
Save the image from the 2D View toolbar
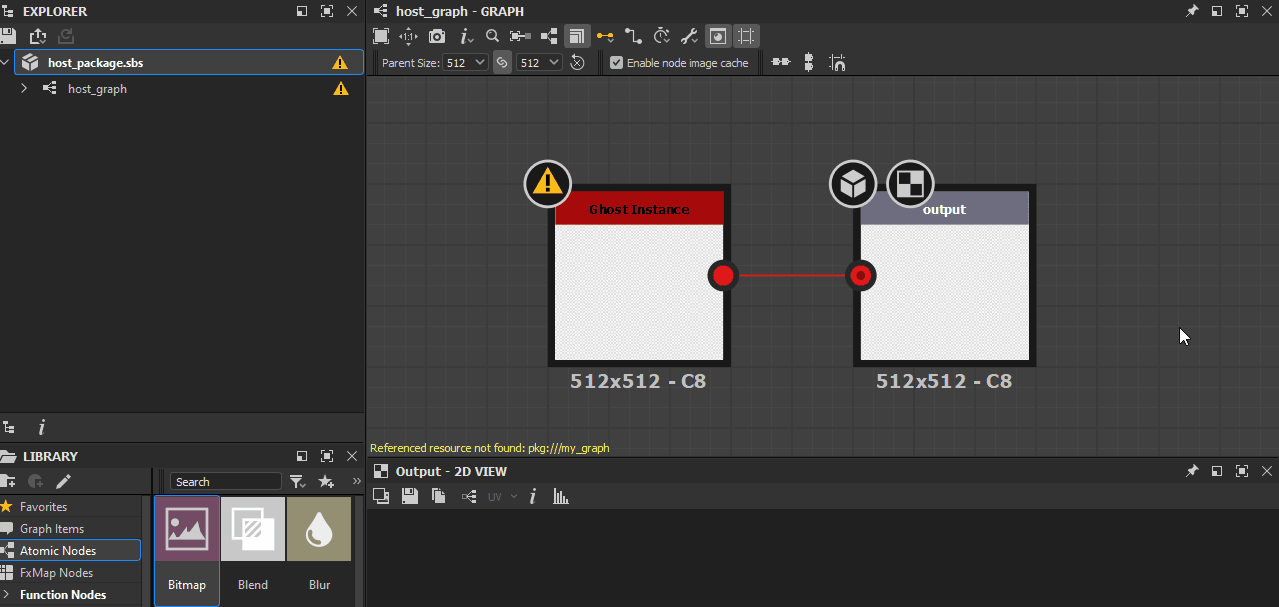coord(409,496)
